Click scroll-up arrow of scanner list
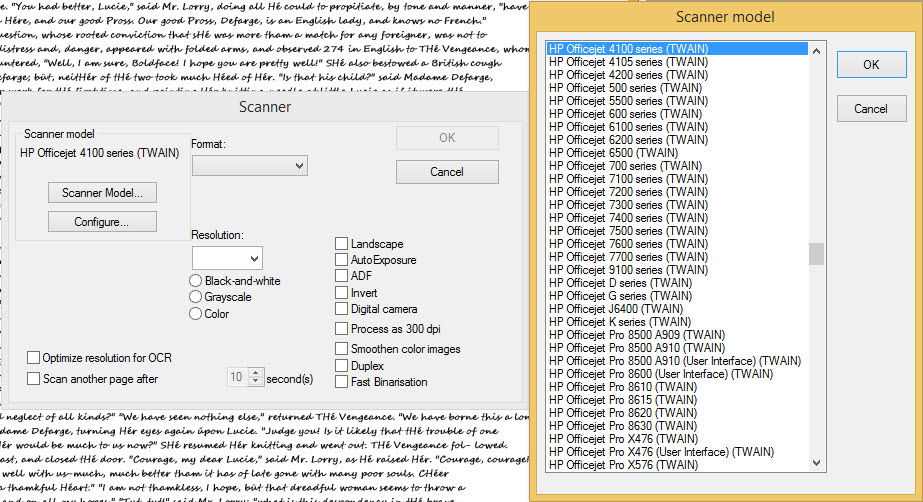Screen dimensions: 923x502 816,51
